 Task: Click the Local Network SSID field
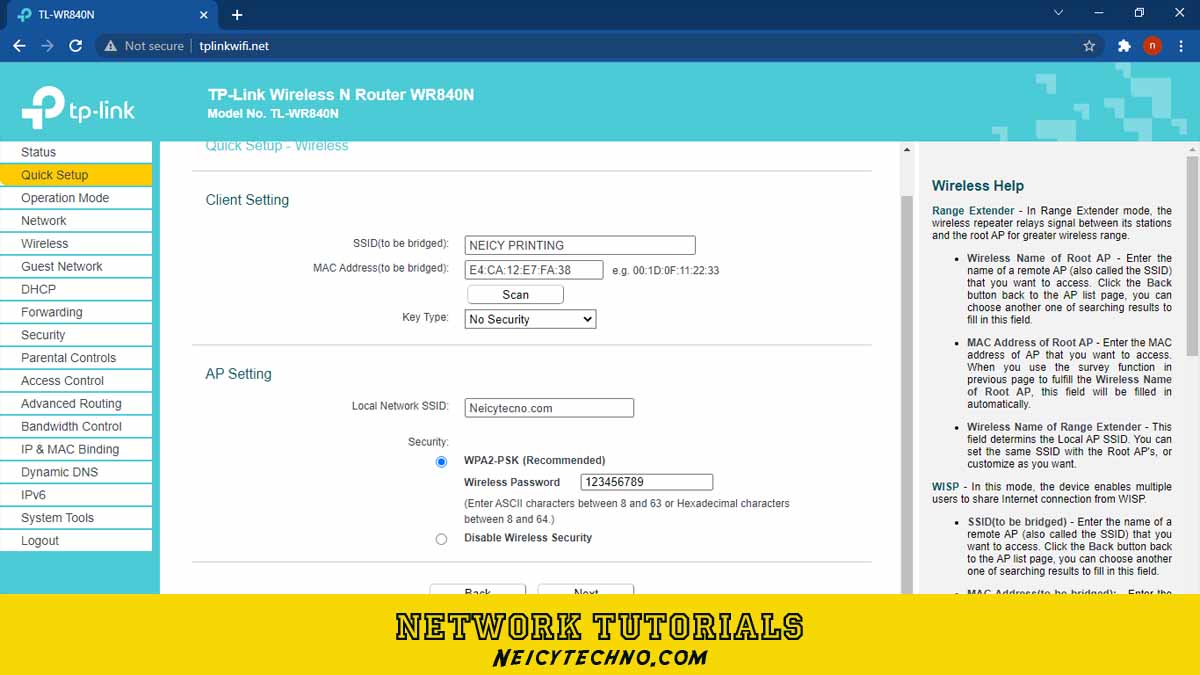[x=549, y=408]
